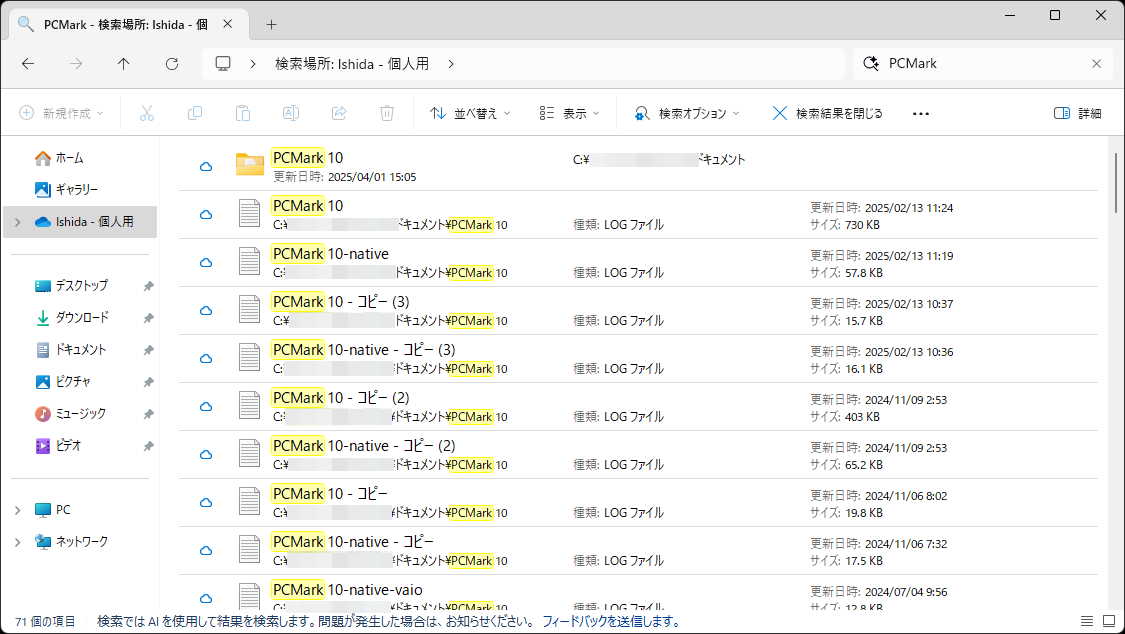This screenshot has height=634, width=1125.
Task: Click the Paste icon in the toolbar
Action: coord(243,113)
